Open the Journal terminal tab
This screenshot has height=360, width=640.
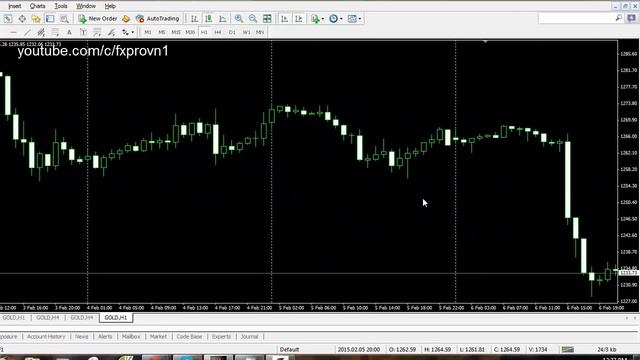pyautogui.click(x=249, y=337)
